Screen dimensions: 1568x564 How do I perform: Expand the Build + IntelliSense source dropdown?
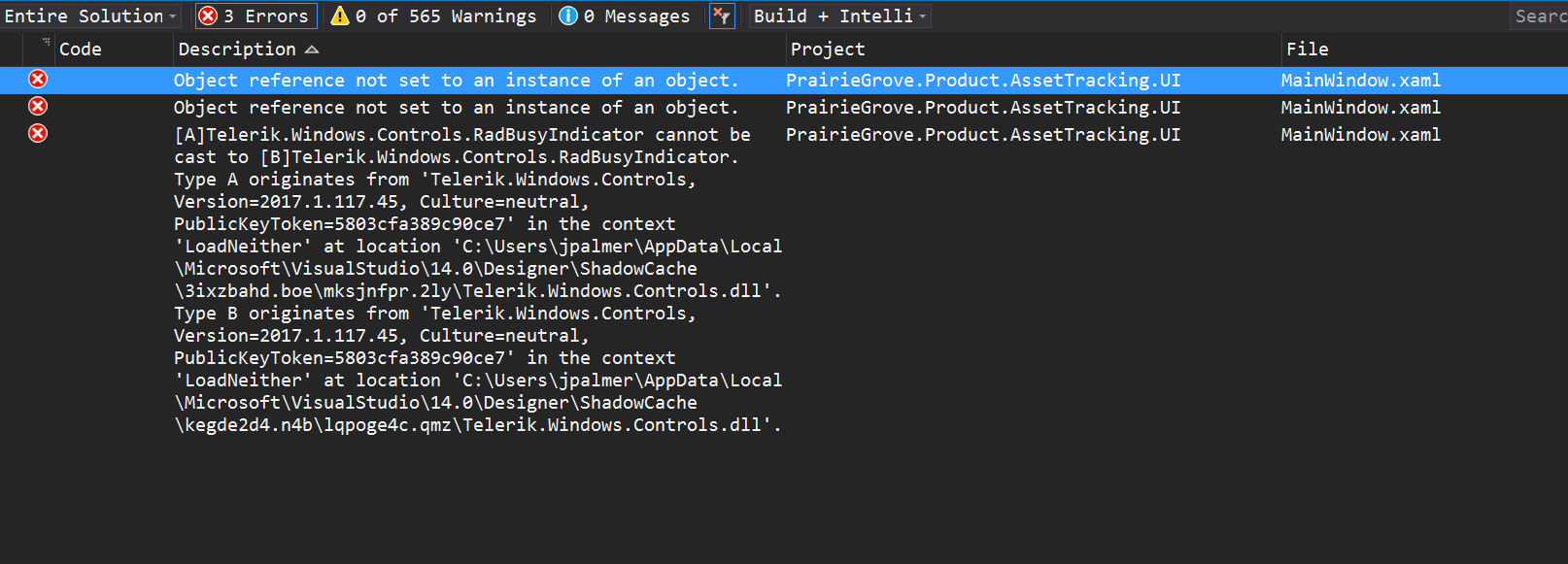[840, 16]
